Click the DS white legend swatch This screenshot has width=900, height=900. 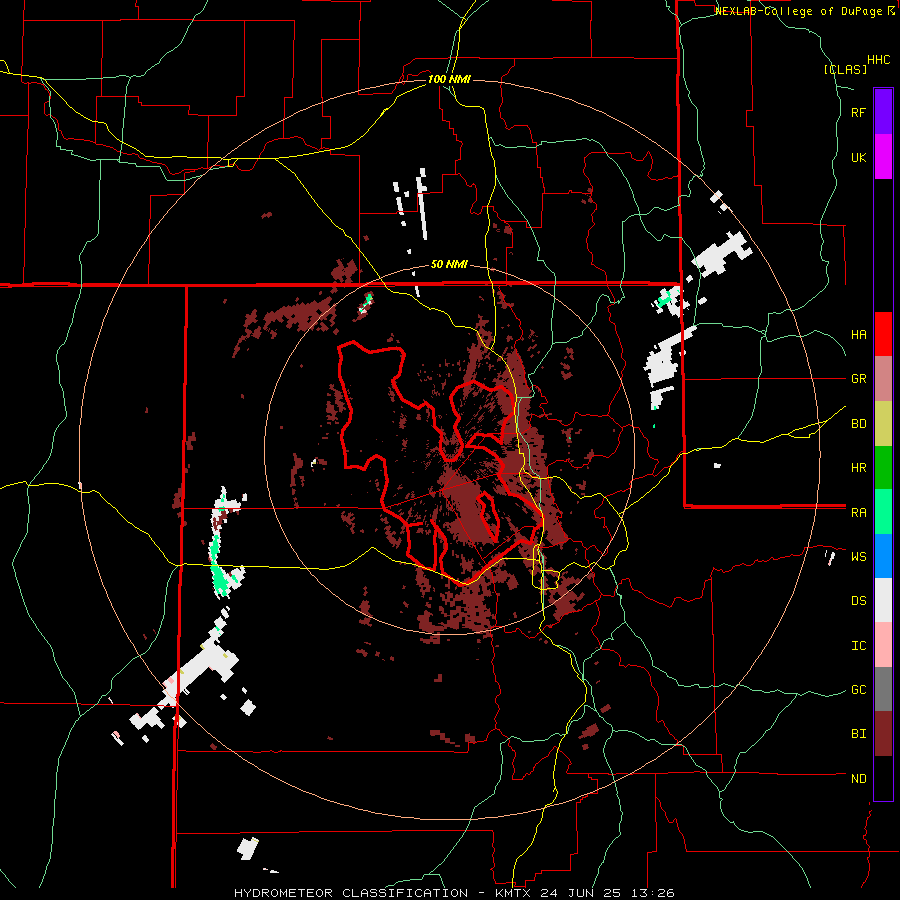click(x=883, y=600)
